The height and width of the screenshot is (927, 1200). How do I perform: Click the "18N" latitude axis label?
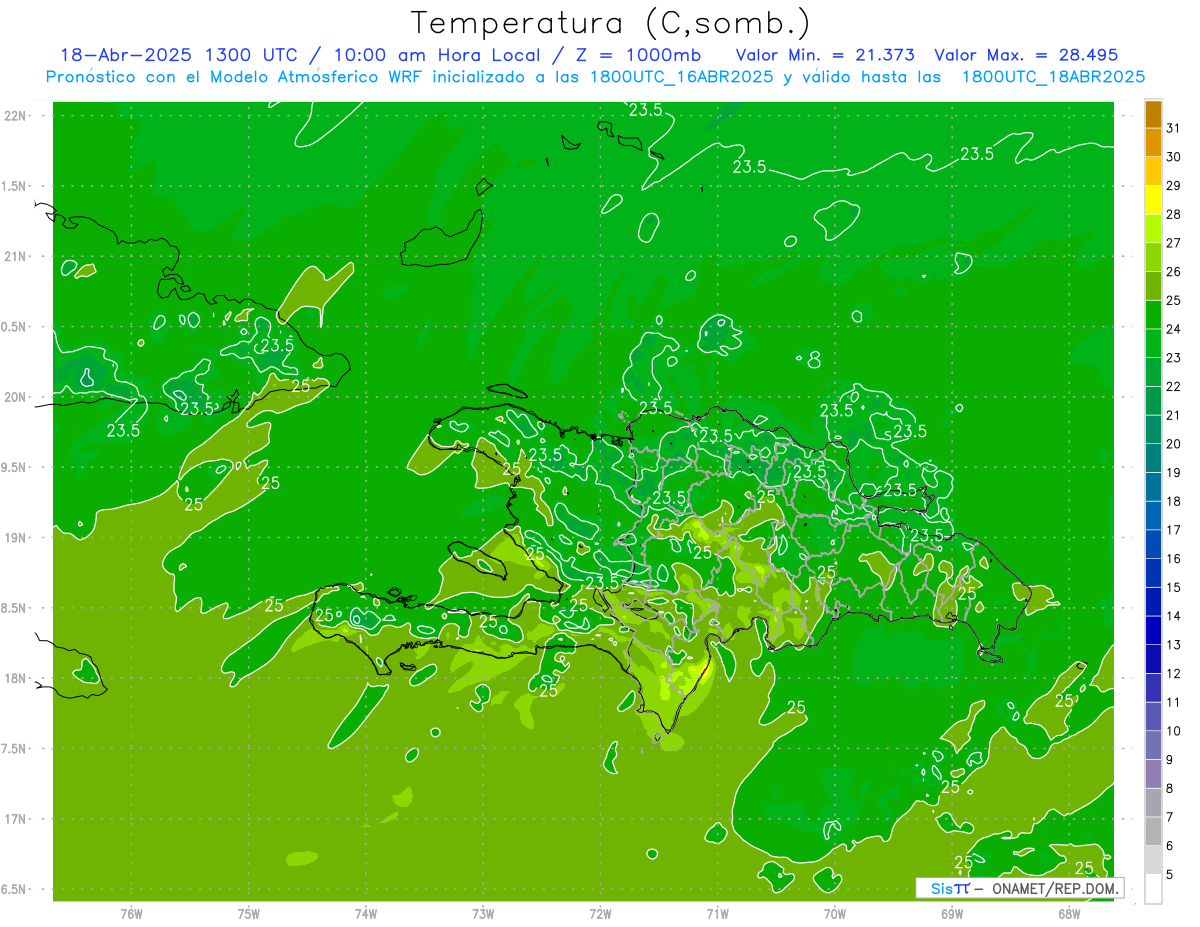tap(16, 679)
